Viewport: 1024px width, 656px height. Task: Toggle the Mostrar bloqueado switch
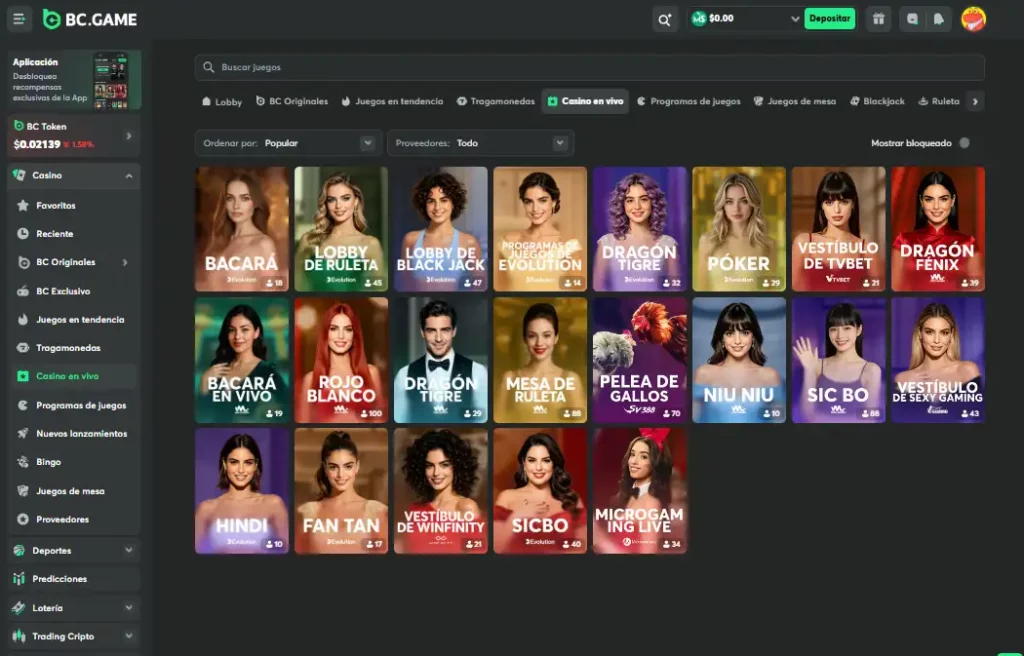coord(965,143)
